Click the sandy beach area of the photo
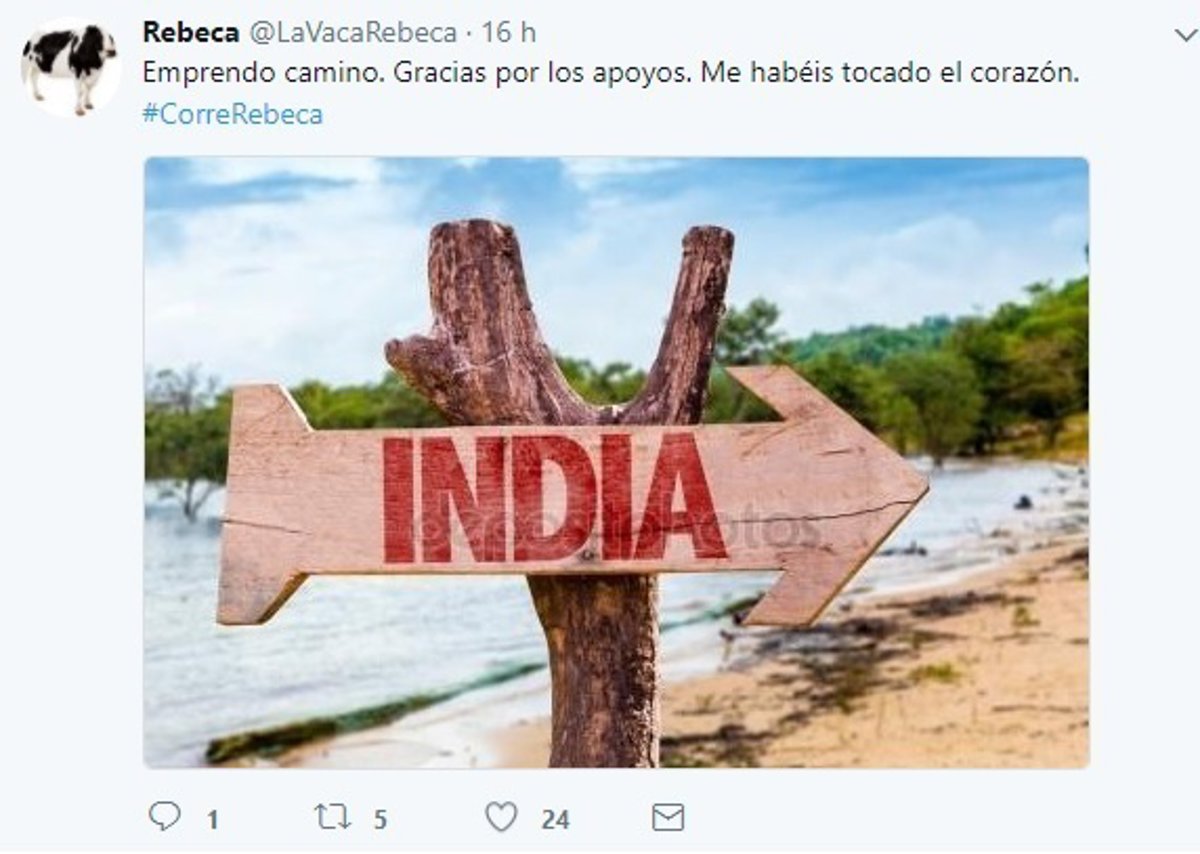 pyautogui.click(x=900, y=680)
